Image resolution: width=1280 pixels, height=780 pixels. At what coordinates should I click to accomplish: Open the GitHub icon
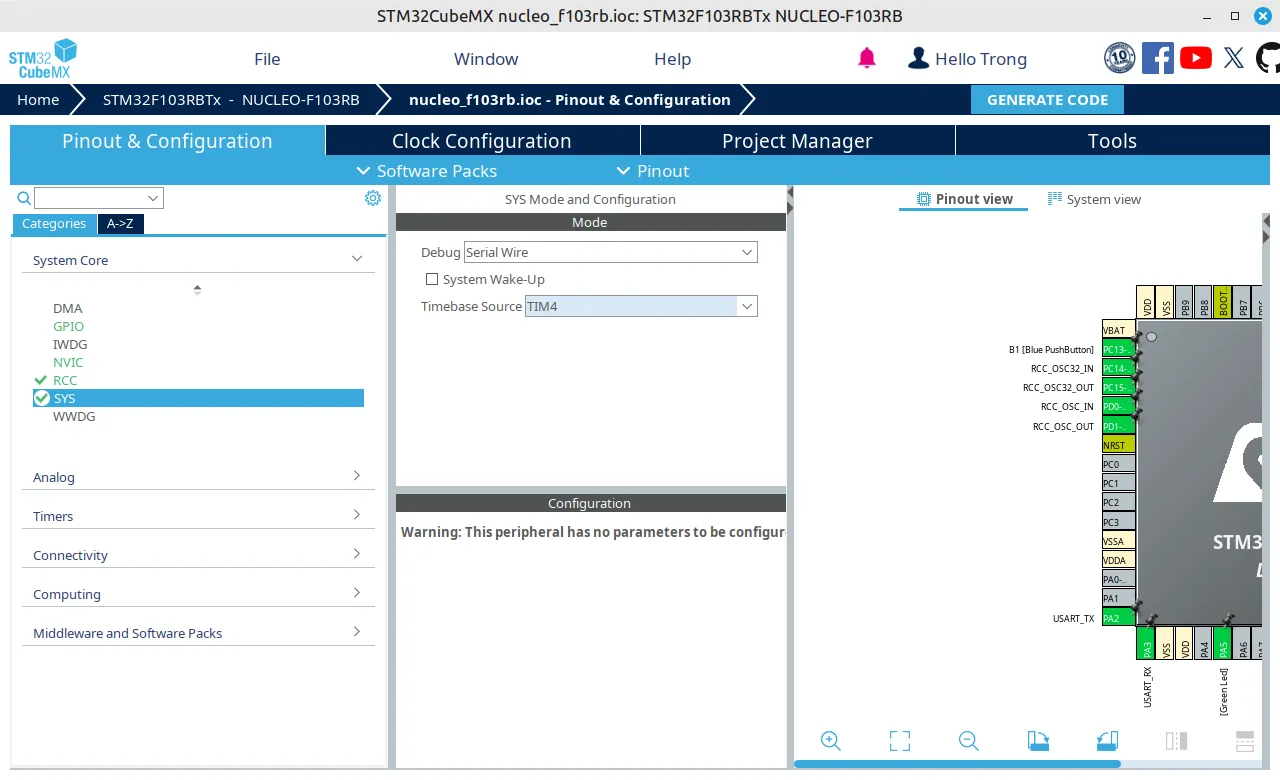click(1268, 58)
